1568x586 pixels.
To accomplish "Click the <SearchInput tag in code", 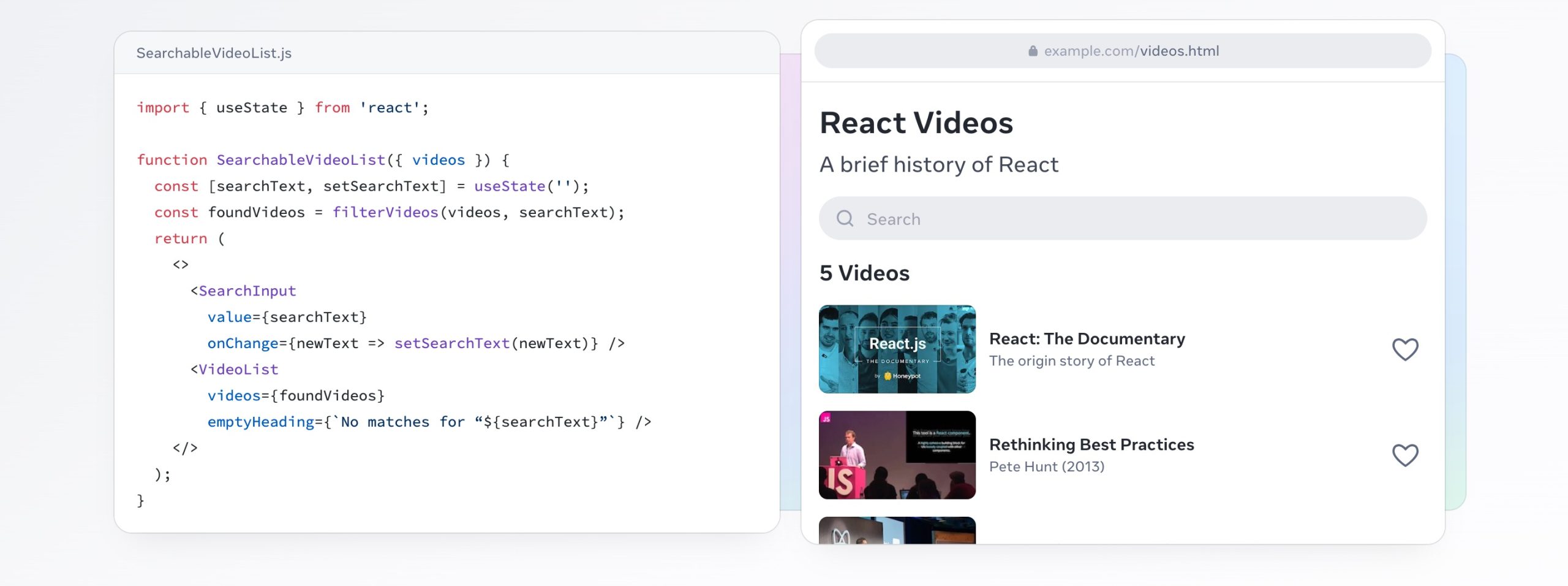I will point(243,291).
